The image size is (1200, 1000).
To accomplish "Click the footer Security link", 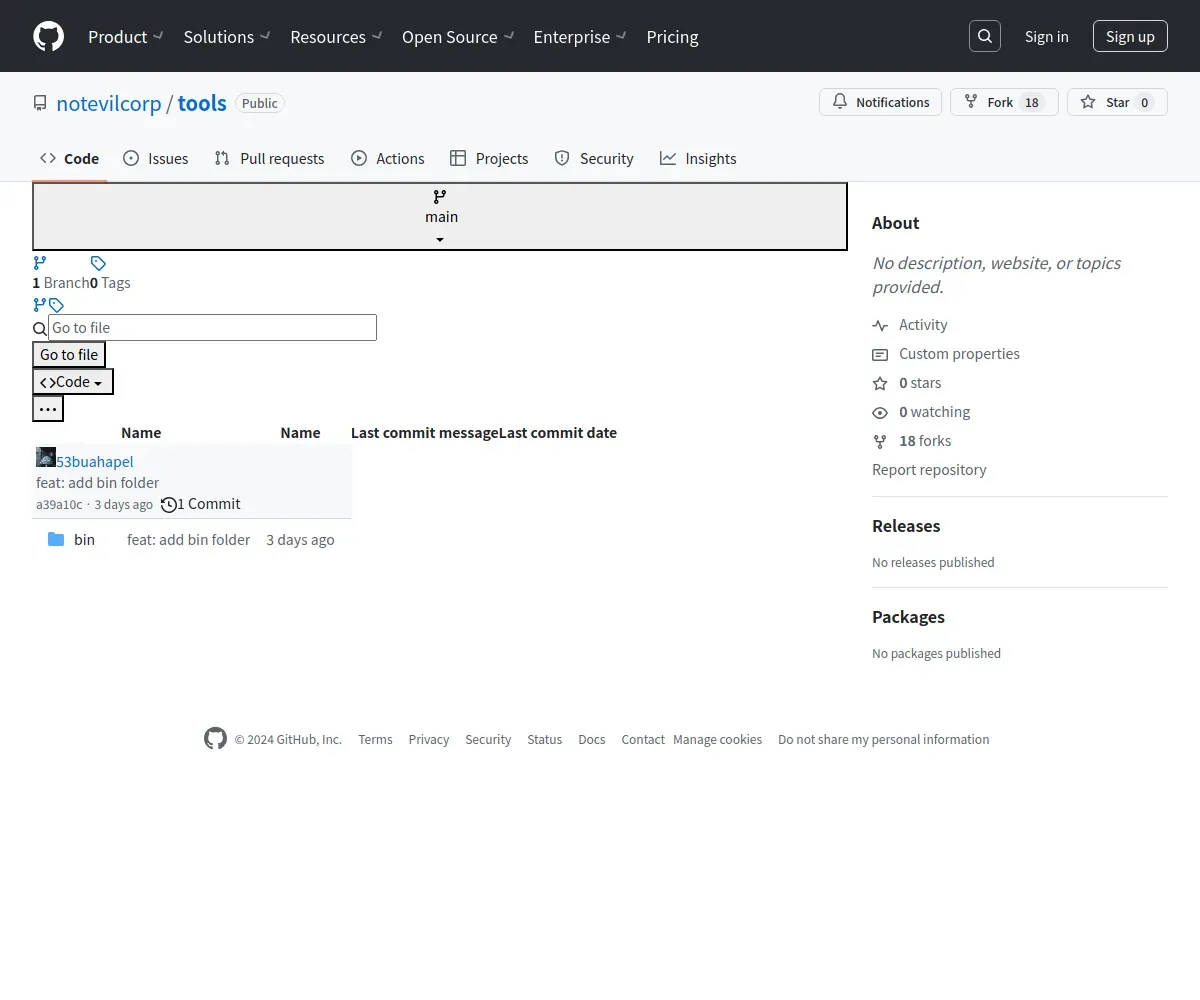I will click(488, 740).
